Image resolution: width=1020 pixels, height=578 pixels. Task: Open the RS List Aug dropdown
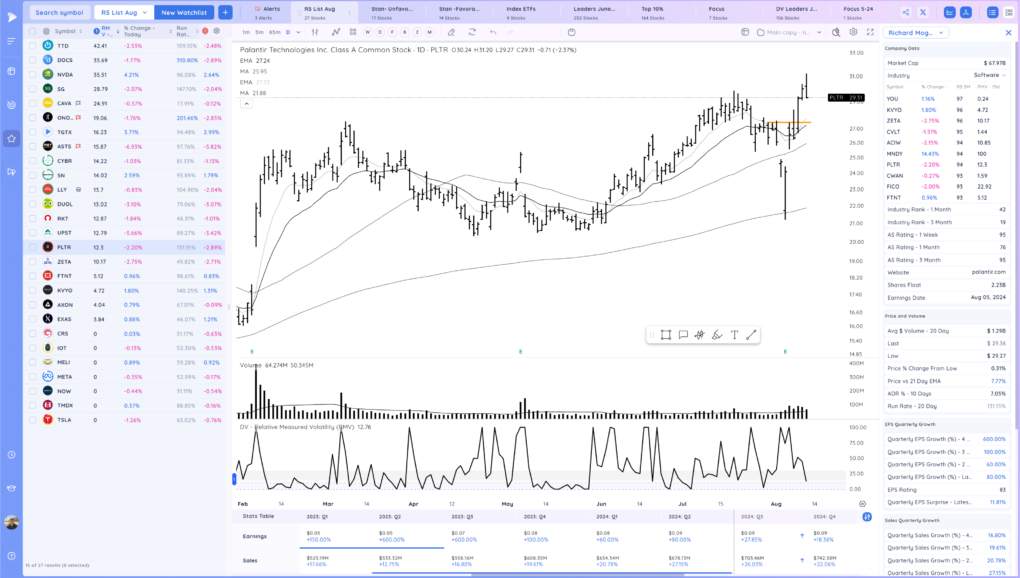124,12
